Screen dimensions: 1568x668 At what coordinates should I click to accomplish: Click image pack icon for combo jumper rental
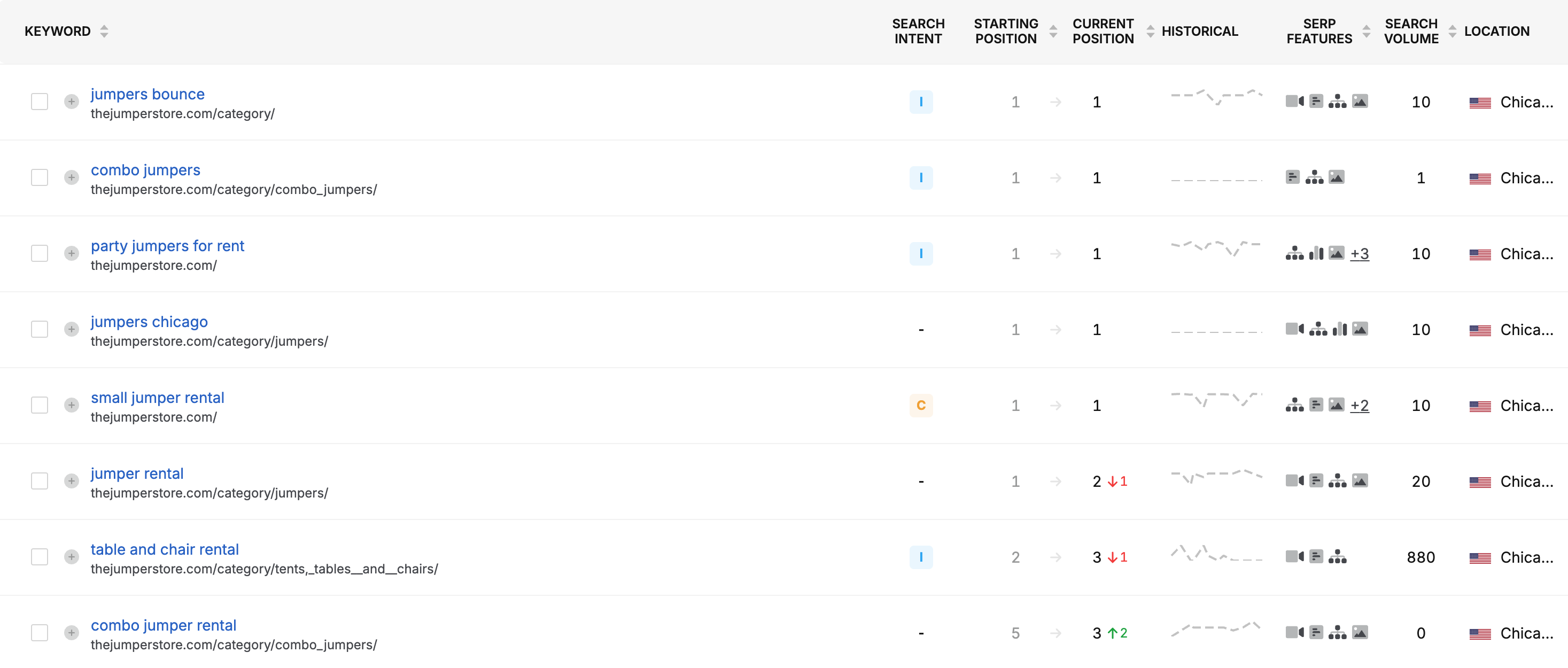(x=1360, y=633)
